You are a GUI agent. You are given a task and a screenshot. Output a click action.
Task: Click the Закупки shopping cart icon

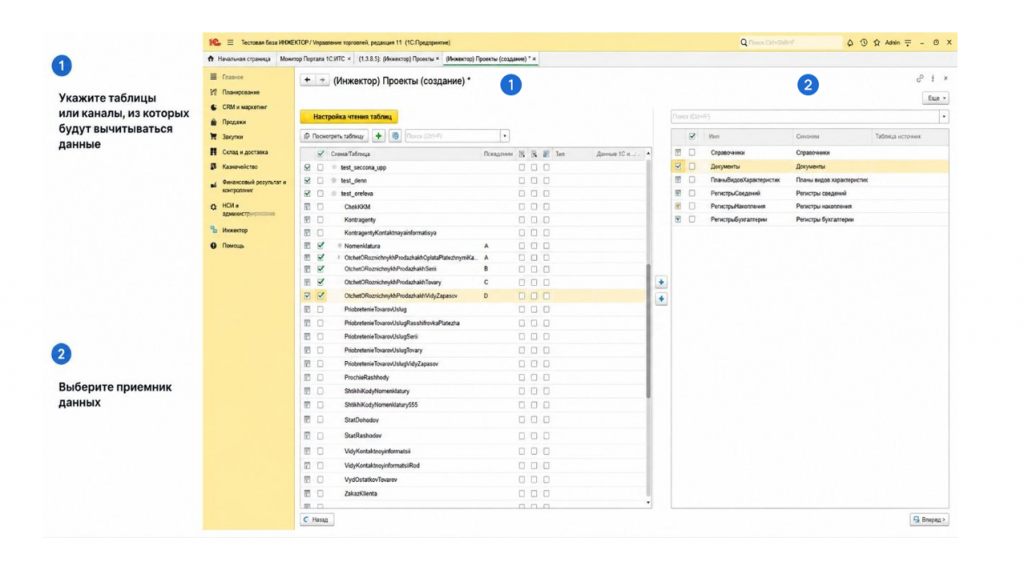[214, 137]
